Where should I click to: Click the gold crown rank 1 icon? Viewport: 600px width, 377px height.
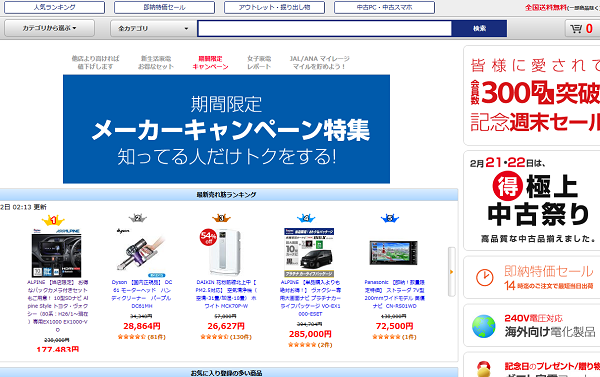click(53, 220)
